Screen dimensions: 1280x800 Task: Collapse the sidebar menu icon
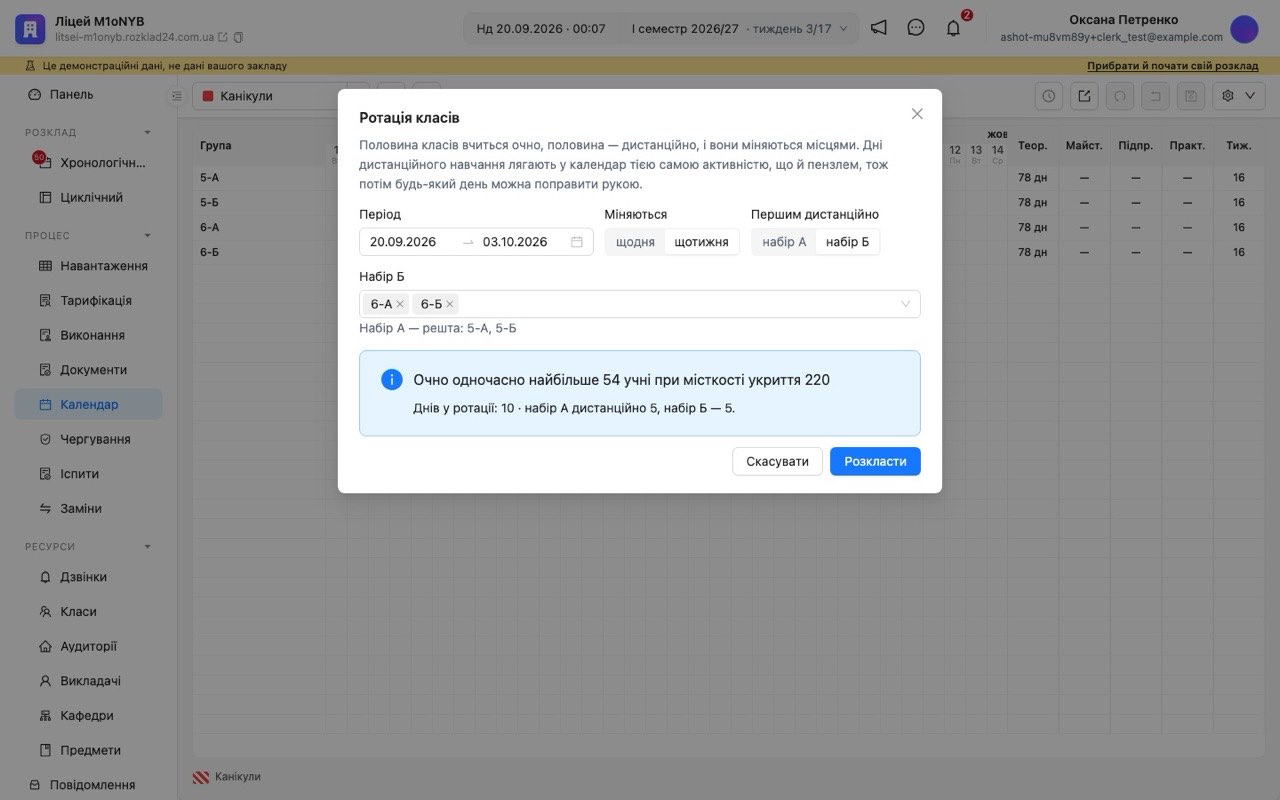(x=176, y=96)
